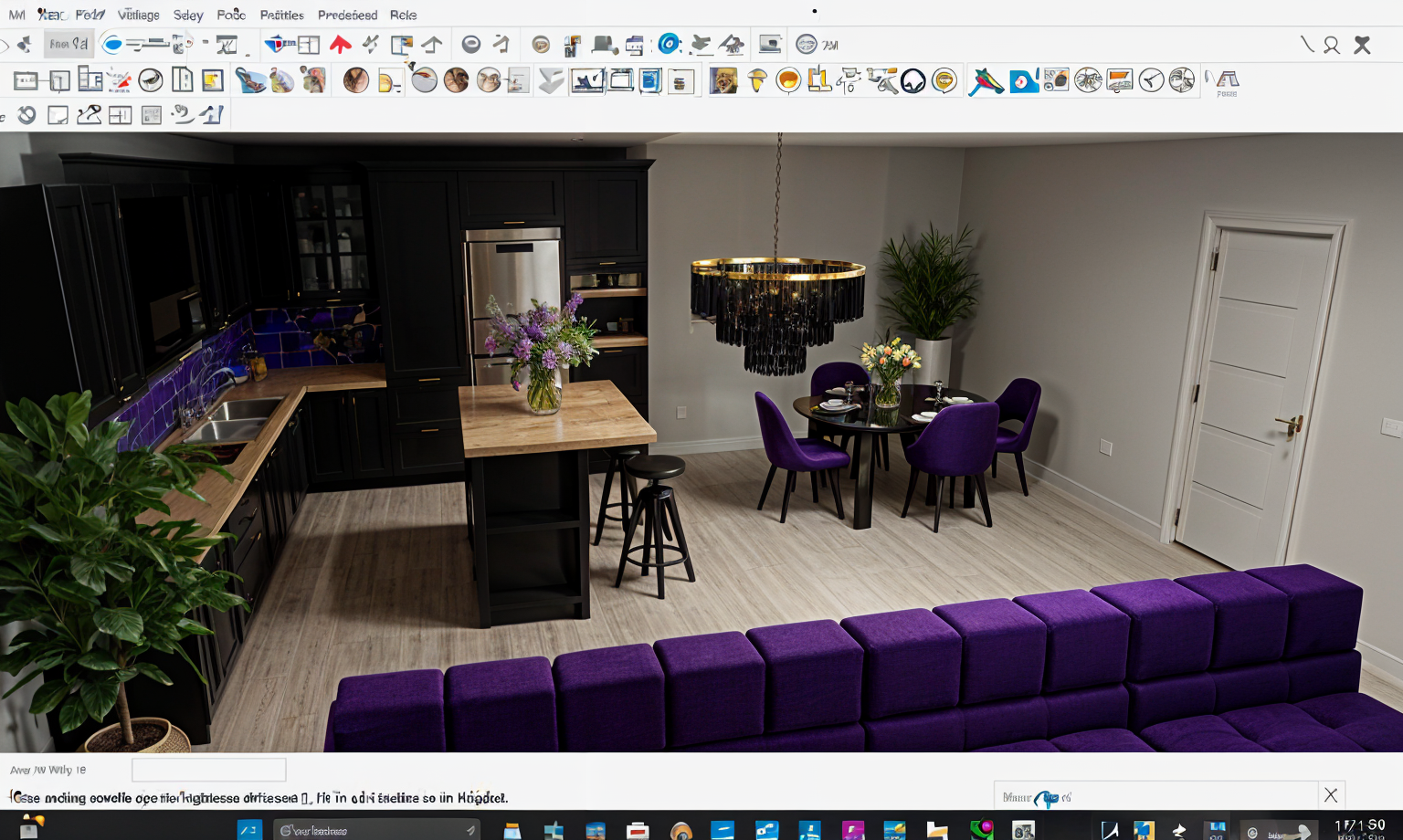Click the taskbar search box

point(376,830)
